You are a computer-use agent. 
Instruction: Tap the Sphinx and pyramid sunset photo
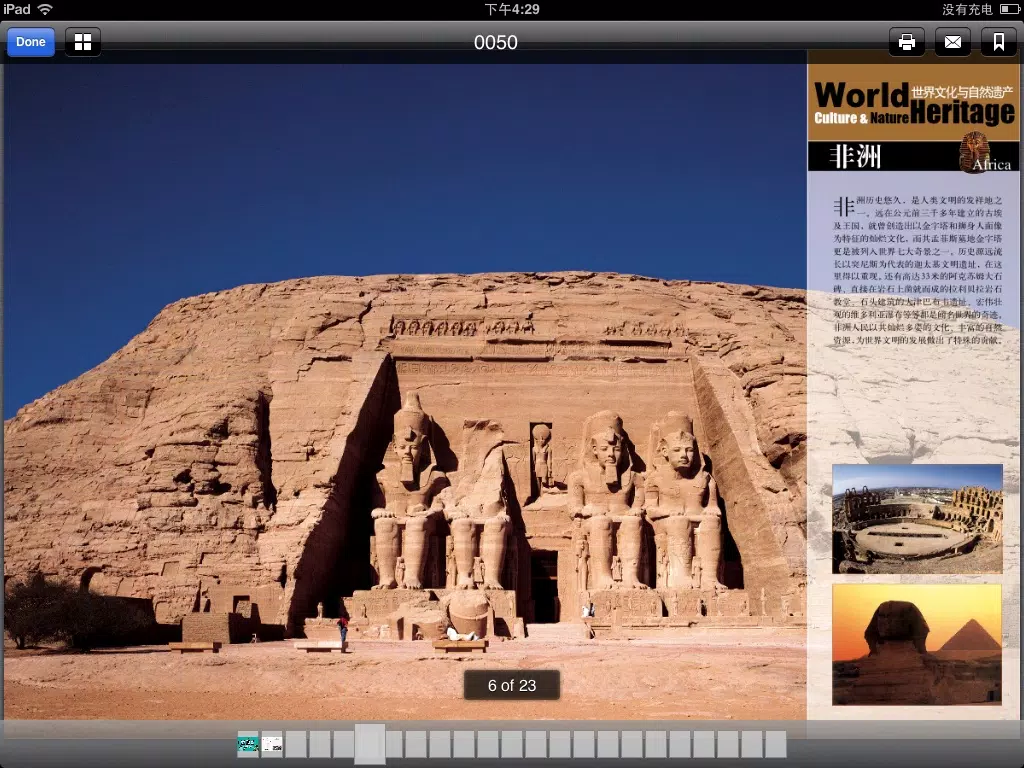pyautogui.click(x=917, y=645)
